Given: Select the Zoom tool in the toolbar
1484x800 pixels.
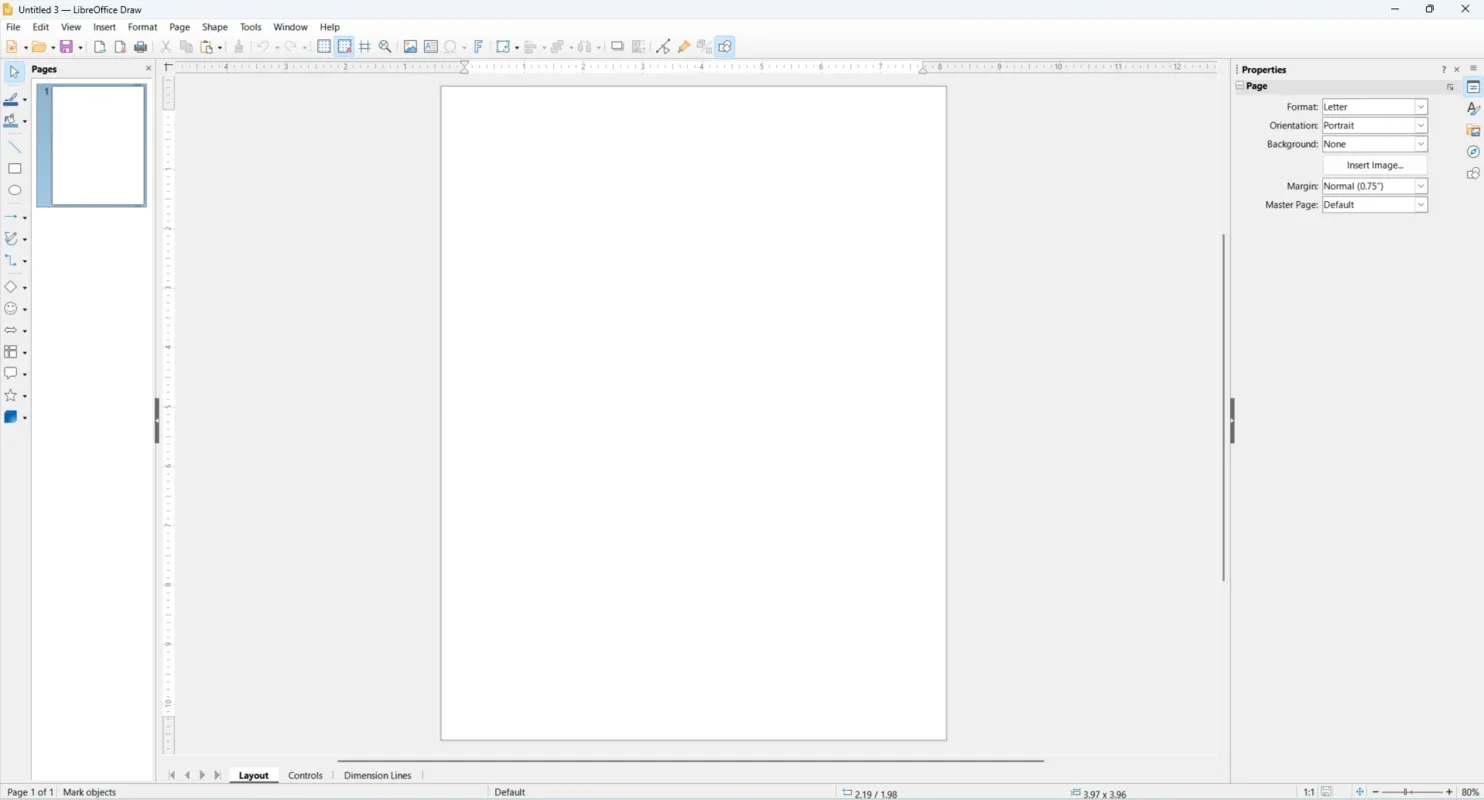Looking at the screenshot, I should 385,46.
